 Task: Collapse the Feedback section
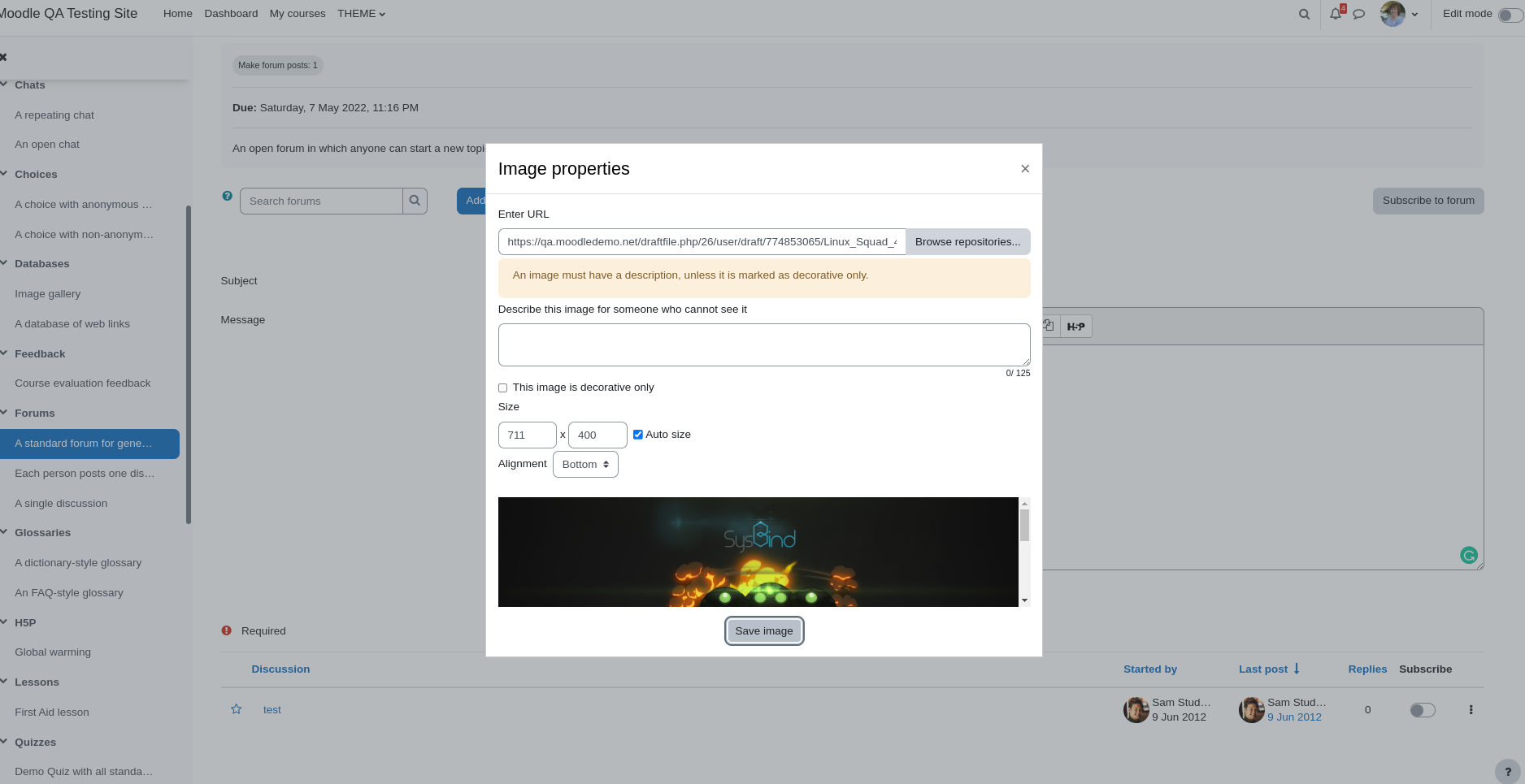(4, 353)
